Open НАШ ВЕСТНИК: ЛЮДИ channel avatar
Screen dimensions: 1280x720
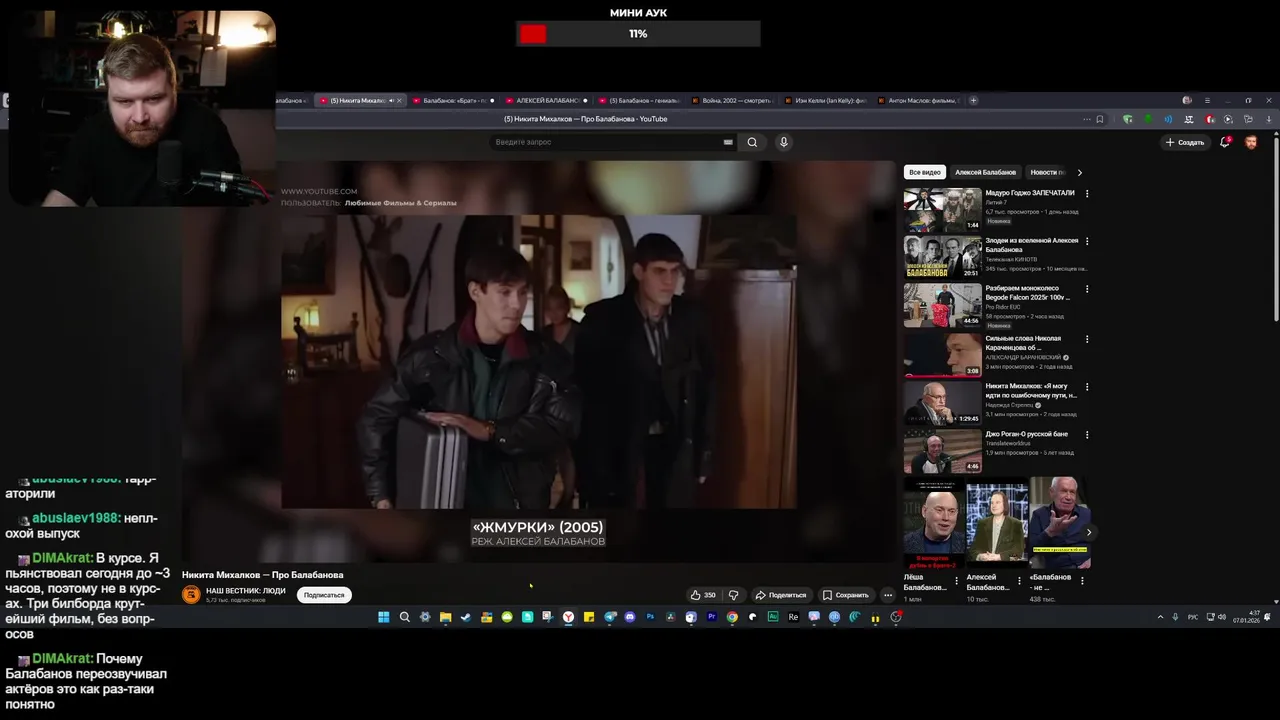191,595
